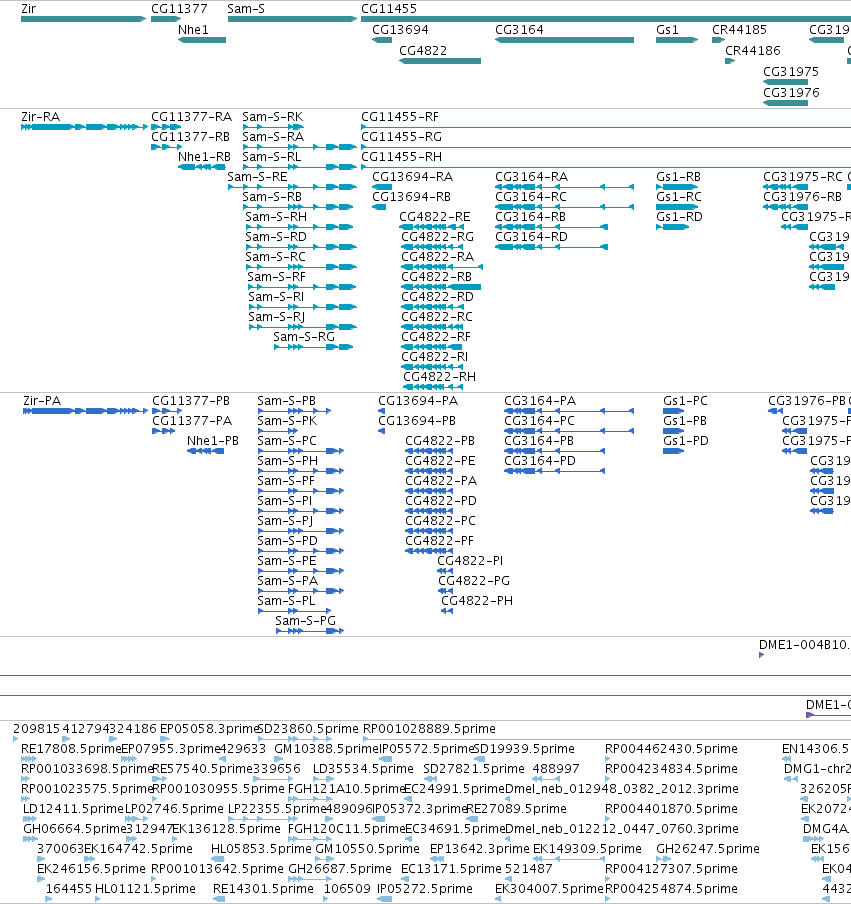Click the CG11377-RB transcript
Viewport: 851px width, 904px height.
pos(166,147)
